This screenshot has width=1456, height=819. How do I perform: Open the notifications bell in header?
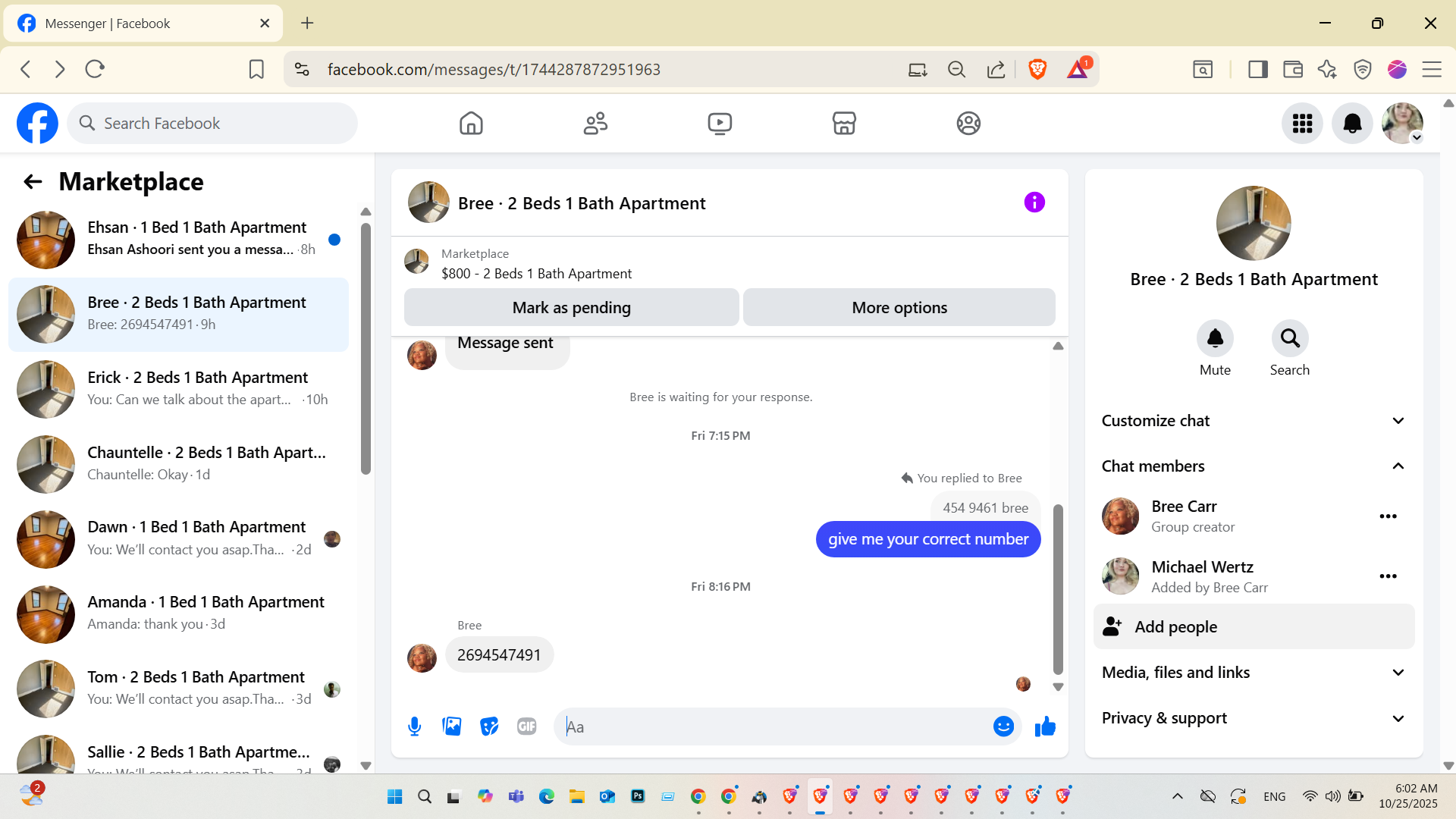1352,123
